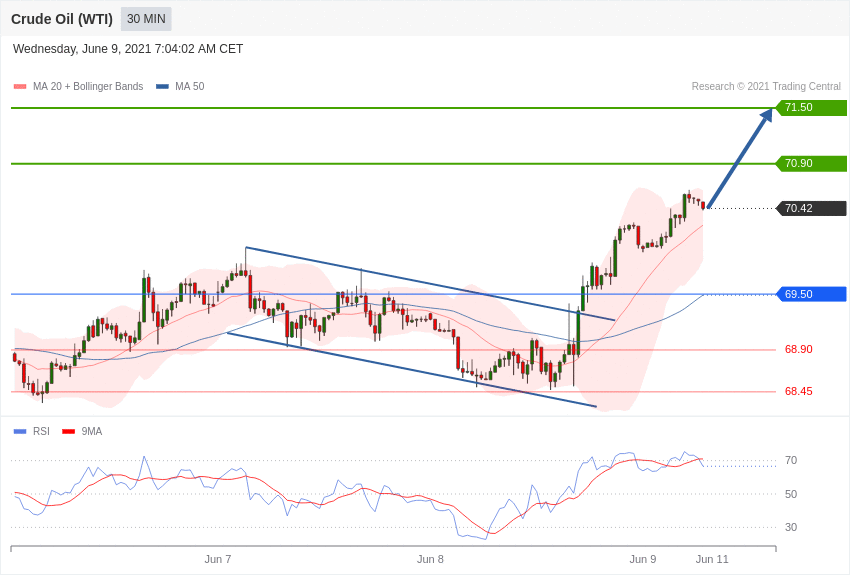
Task: Click the 'Jun 9' date axis label
Action: [643, 560]
